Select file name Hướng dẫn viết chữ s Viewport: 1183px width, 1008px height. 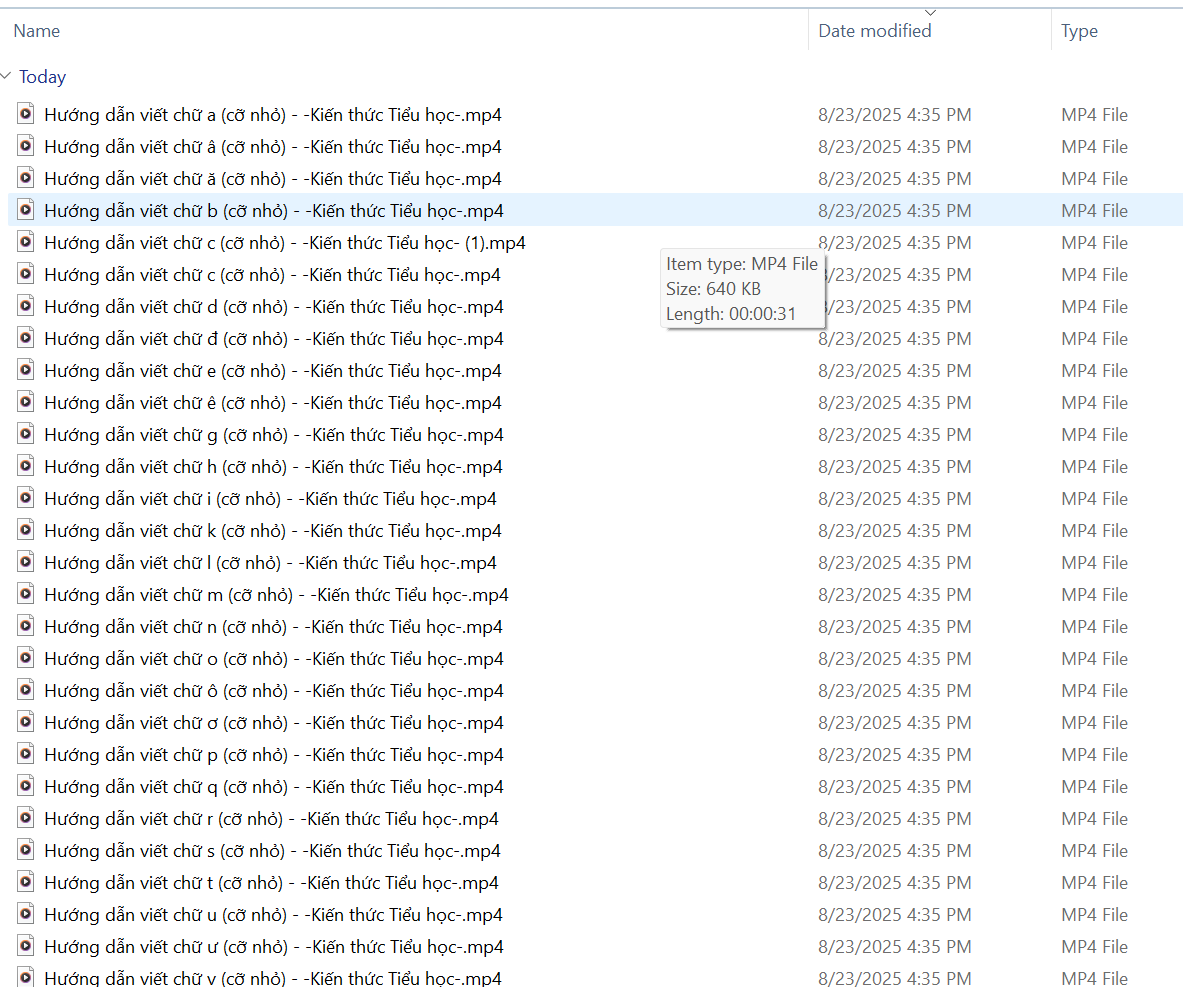click(272, 851)
